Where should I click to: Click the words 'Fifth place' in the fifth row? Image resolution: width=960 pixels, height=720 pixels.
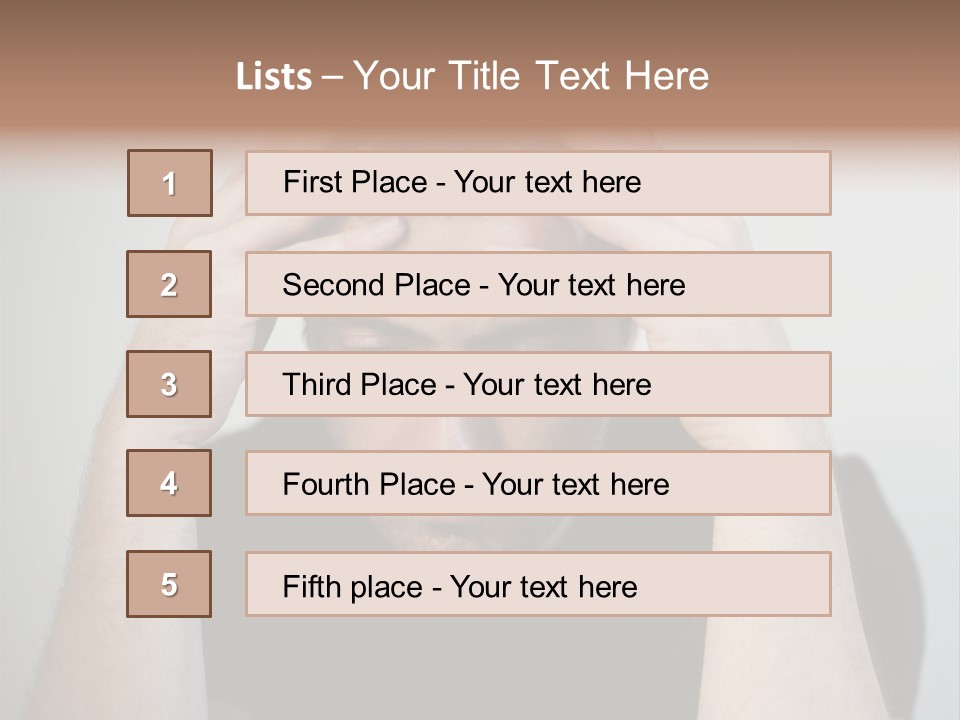tap(353, 587)
